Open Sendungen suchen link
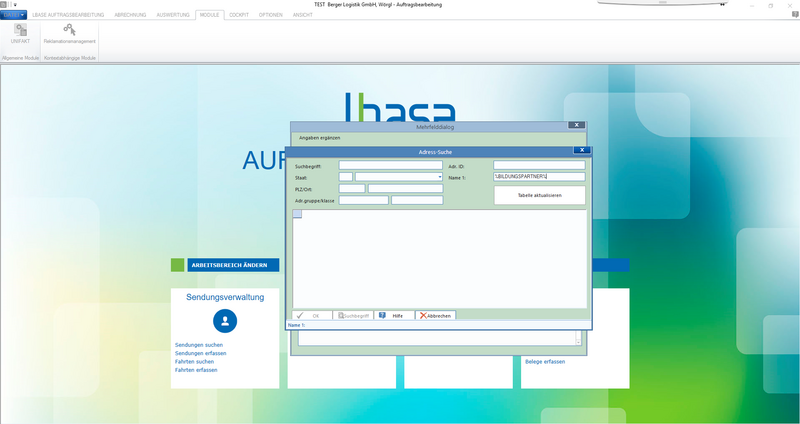 click(199, 345)
